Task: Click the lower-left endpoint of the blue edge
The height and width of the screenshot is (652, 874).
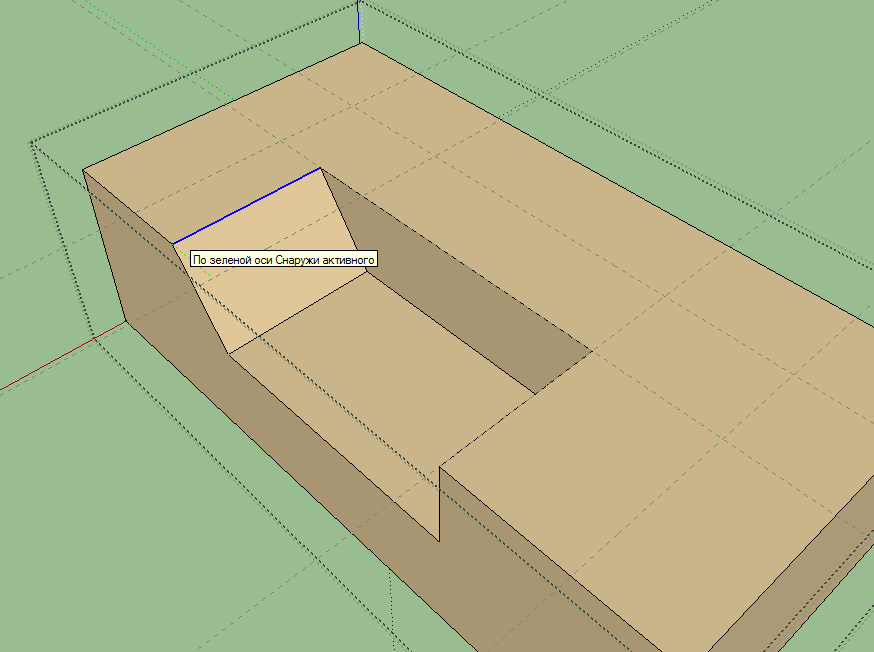Action: [x=173, y=243]
